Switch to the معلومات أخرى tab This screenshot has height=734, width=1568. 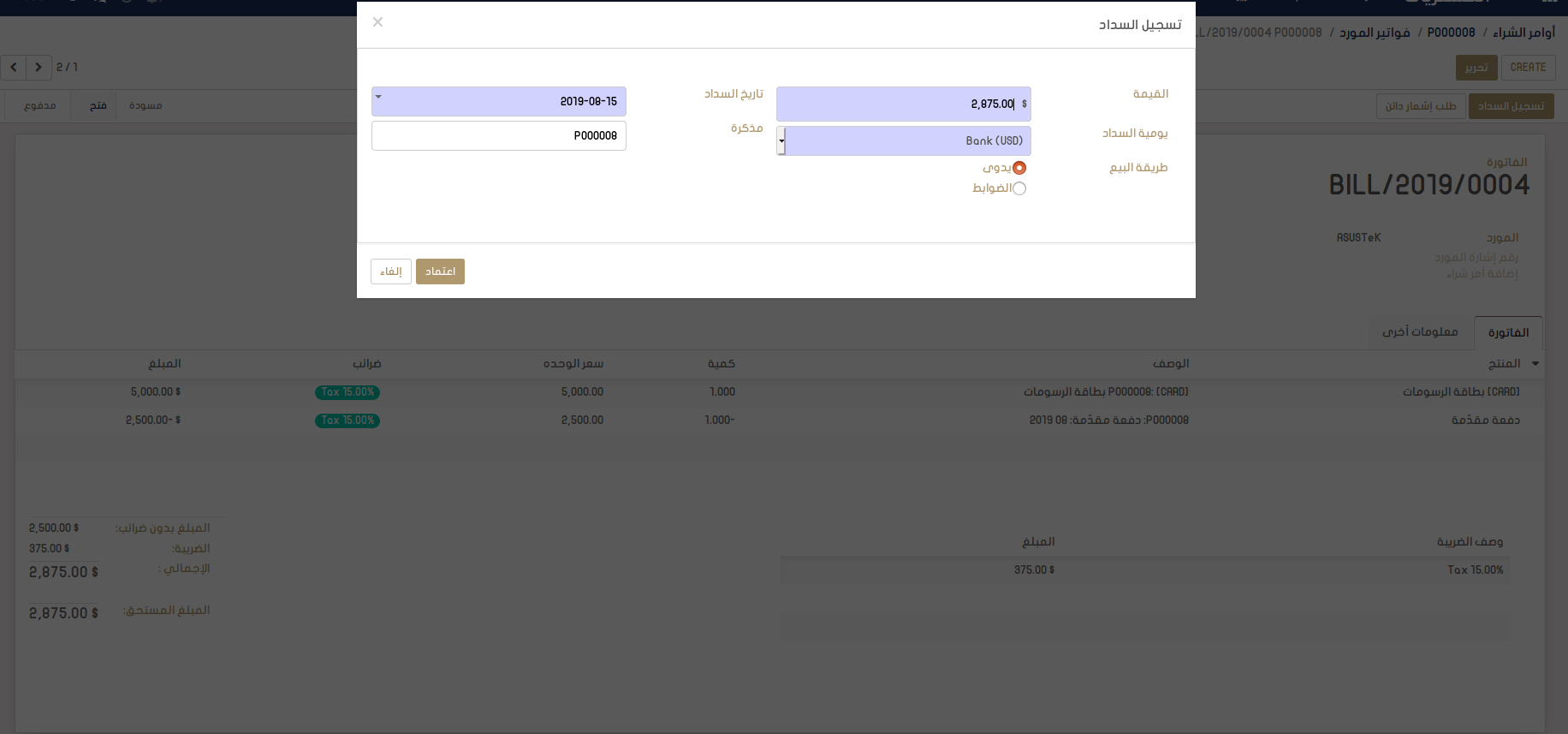(x=1420, y=332)
